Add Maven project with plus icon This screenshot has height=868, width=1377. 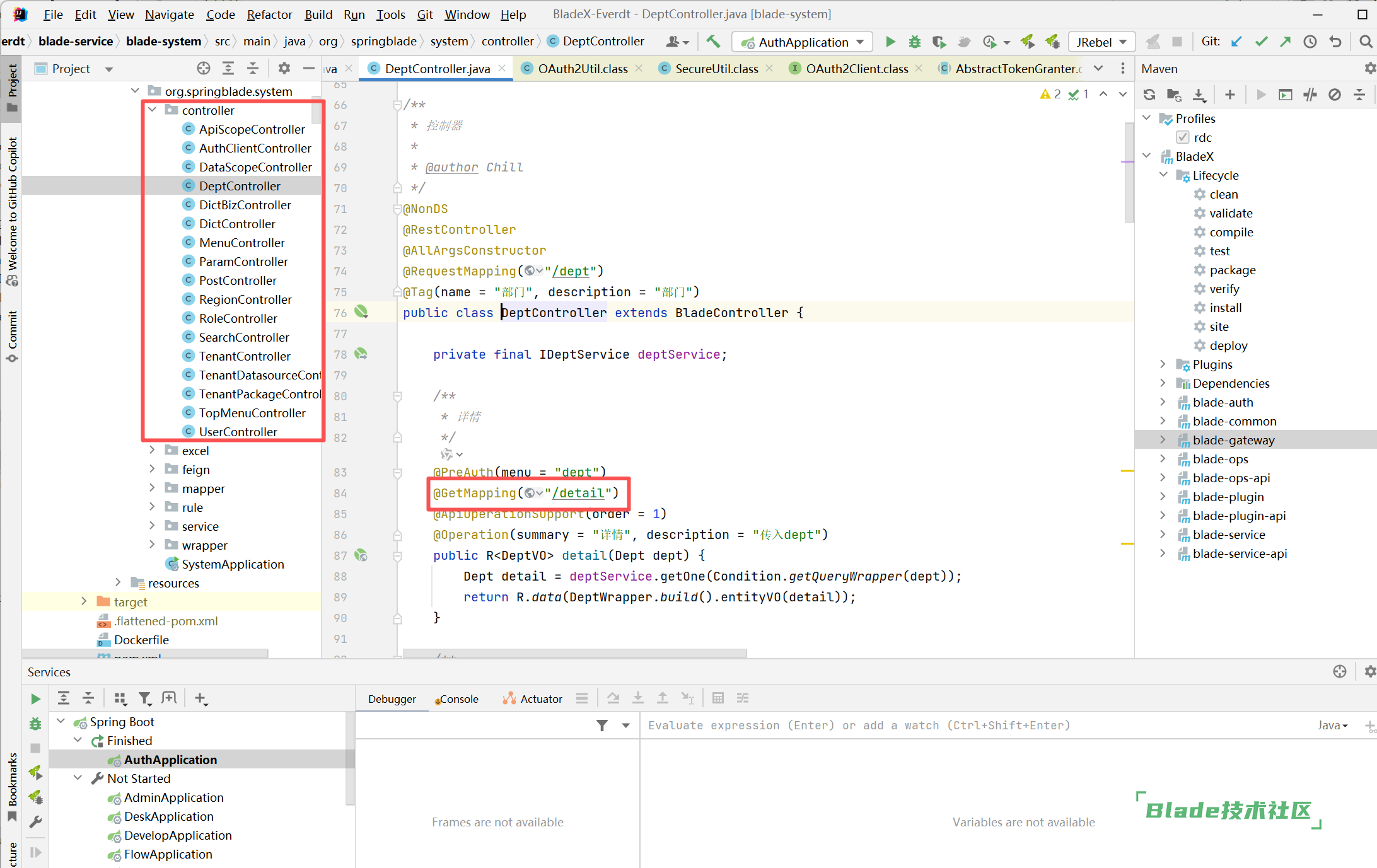coord(1230,95)
